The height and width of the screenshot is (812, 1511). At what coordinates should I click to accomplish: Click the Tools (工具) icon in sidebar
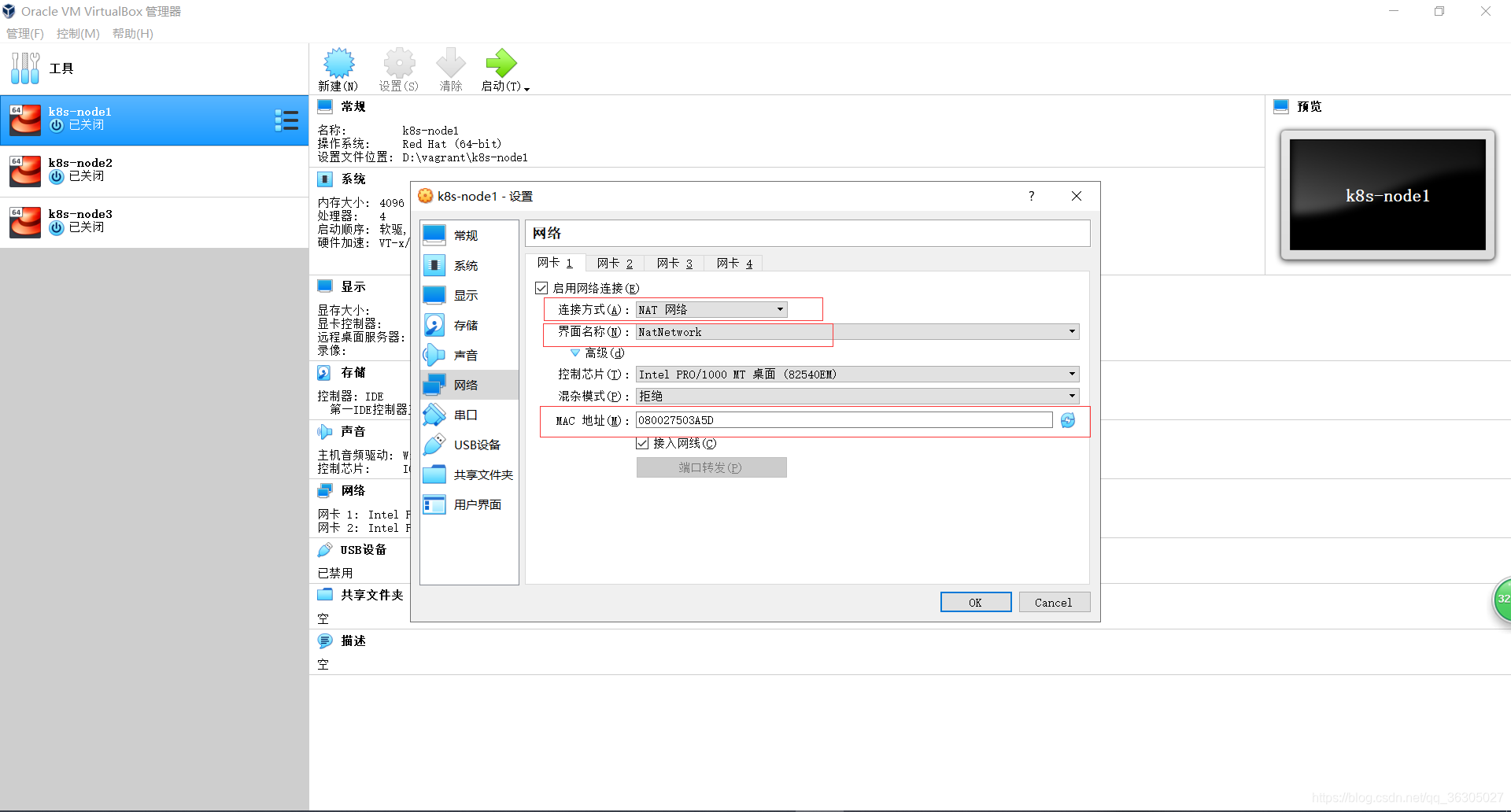tap(25, 68)
